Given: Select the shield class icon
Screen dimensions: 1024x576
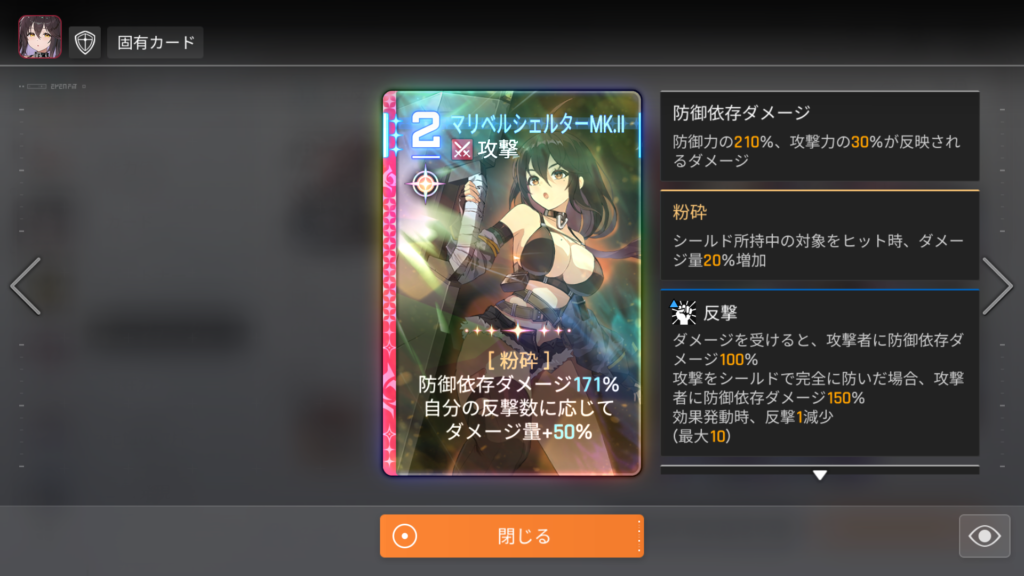Looking at the screenshot, I should pos(85,42).
